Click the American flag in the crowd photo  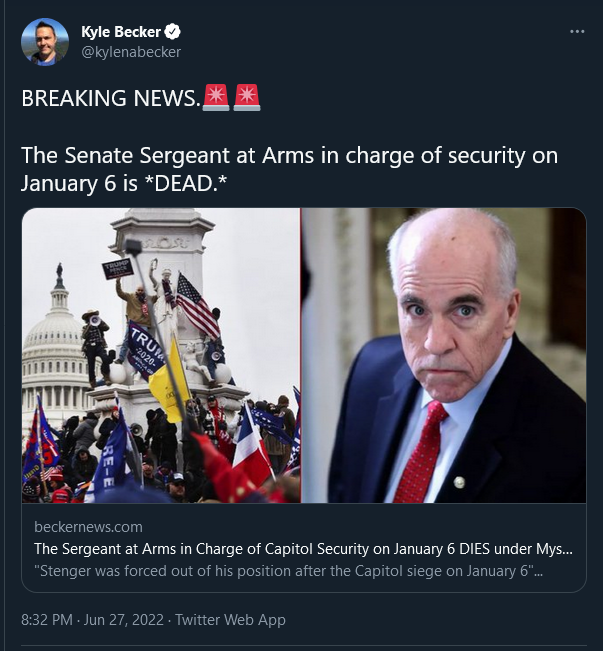197,305
